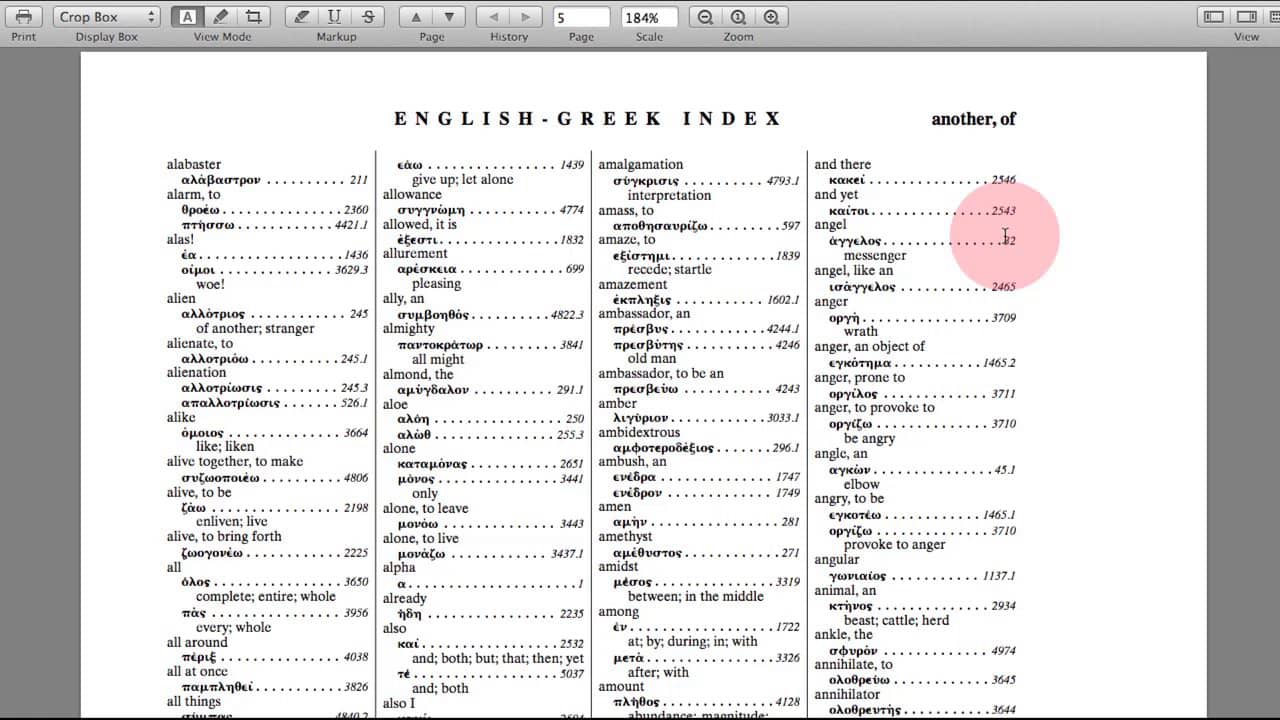Click the 'amber' entry
Viewport: 1280px width, 720px height.
pos(617,404)
